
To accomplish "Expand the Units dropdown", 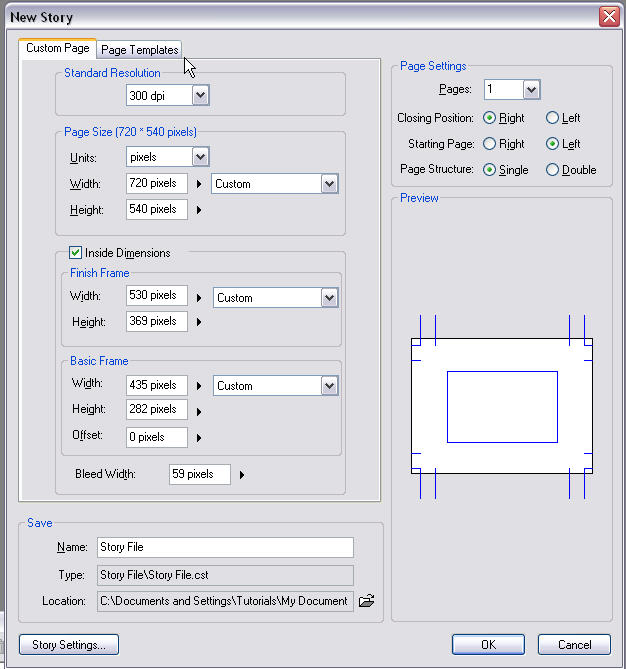I will click(200, 157).
